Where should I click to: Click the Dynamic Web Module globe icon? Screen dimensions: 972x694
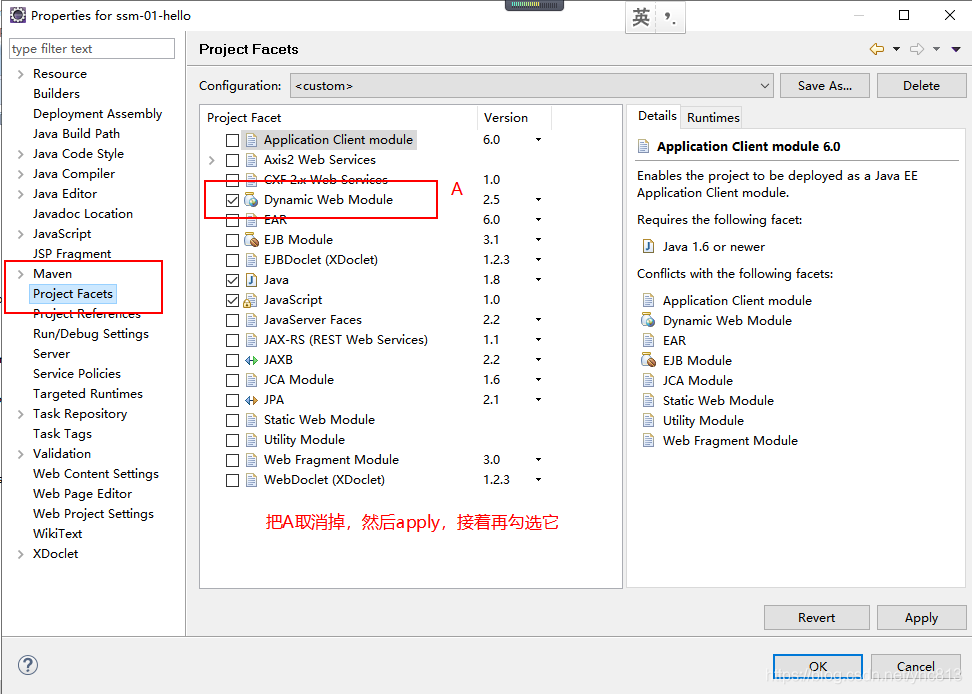(x=251, y=200)
